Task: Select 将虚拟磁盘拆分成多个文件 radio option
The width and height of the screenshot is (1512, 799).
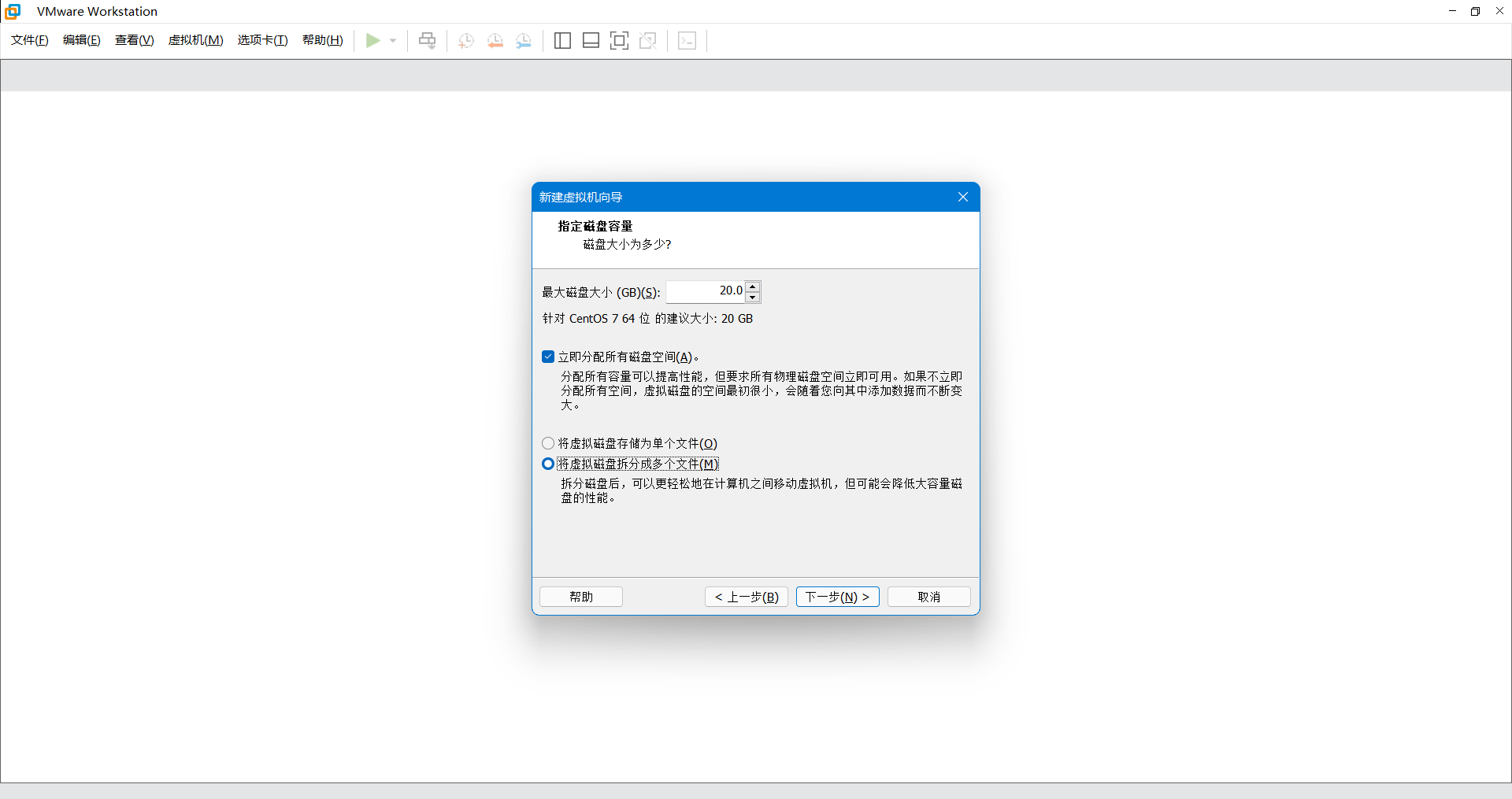Action: point(548,464)
